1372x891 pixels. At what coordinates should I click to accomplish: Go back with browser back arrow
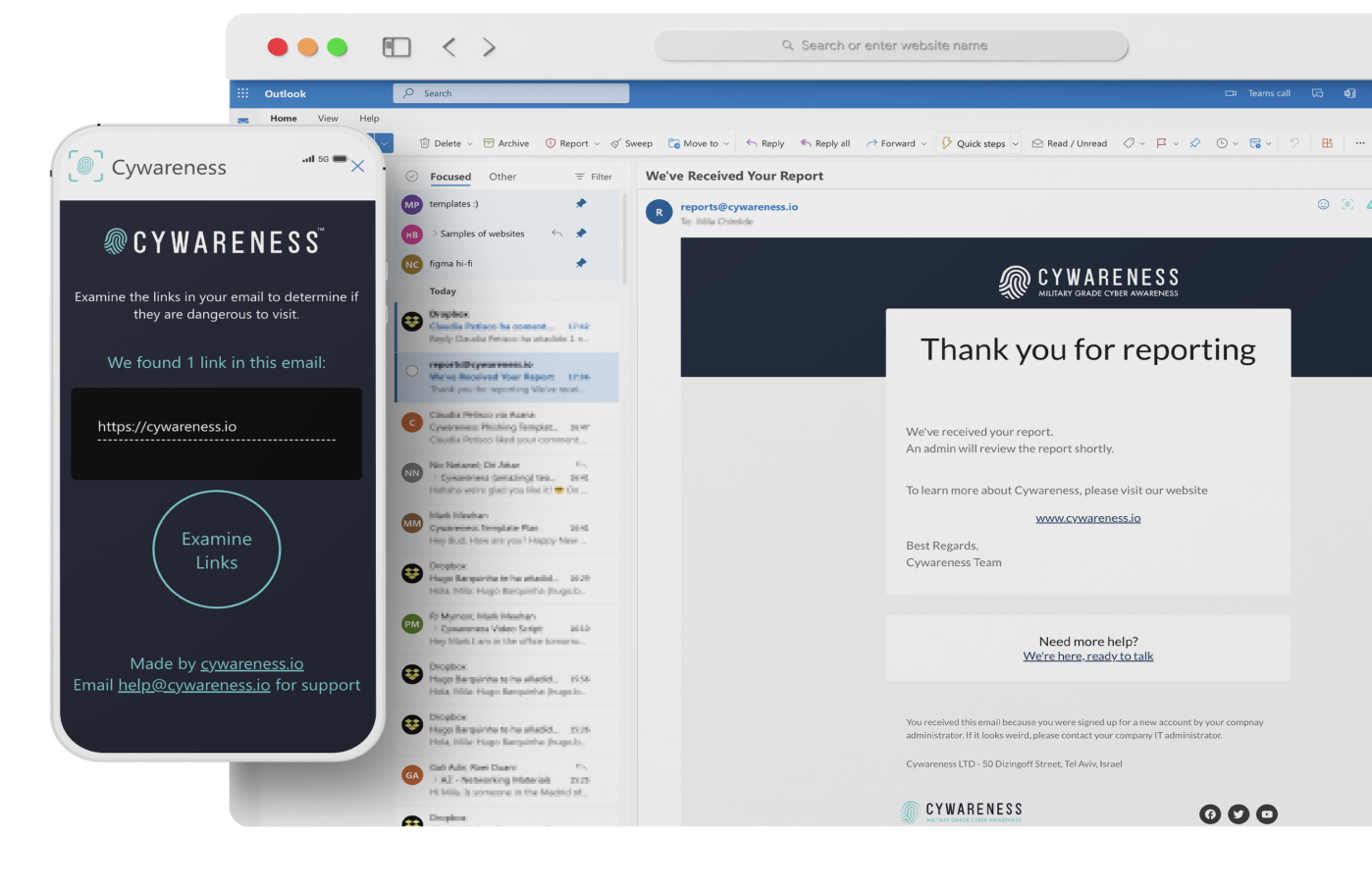[x=449, y=46]
